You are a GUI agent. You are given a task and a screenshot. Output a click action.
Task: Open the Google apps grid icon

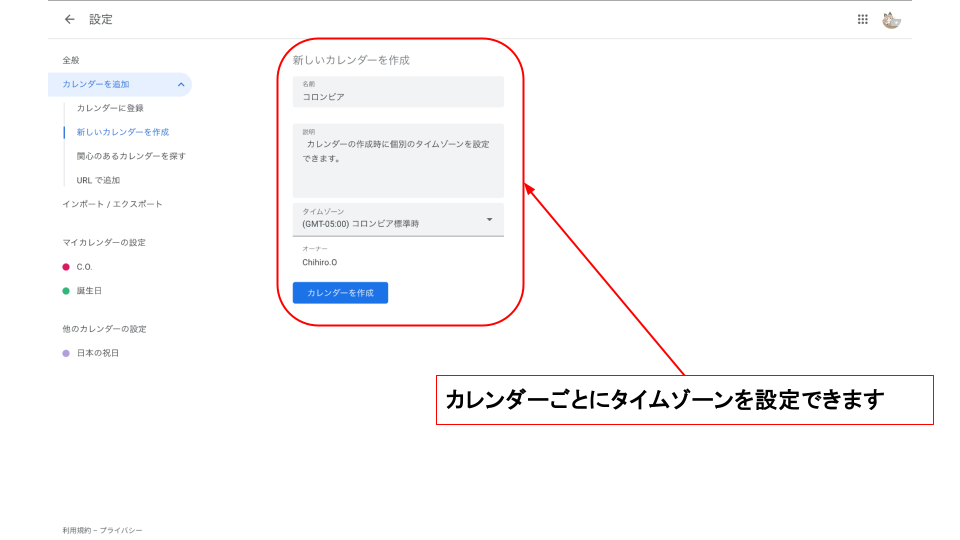[x=862, y=19]
